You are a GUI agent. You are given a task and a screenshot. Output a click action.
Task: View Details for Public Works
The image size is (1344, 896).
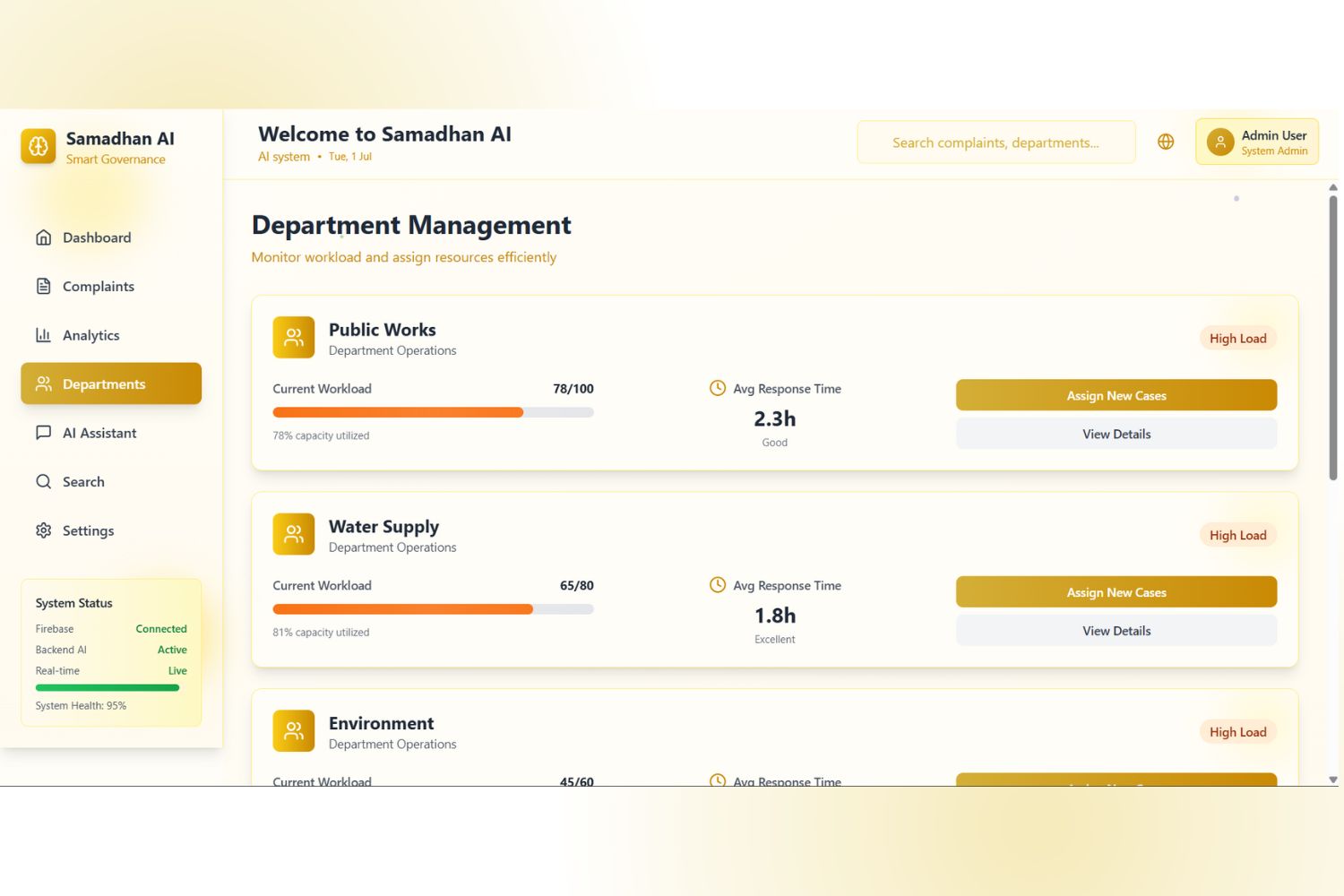pyautogui.click(x=1116, y=434)
